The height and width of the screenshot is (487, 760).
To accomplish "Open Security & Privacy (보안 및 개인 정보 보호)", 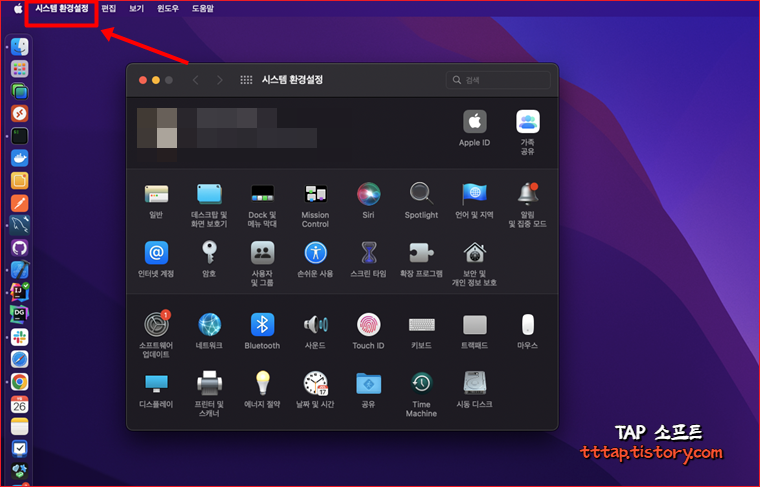I will [475, 252].
